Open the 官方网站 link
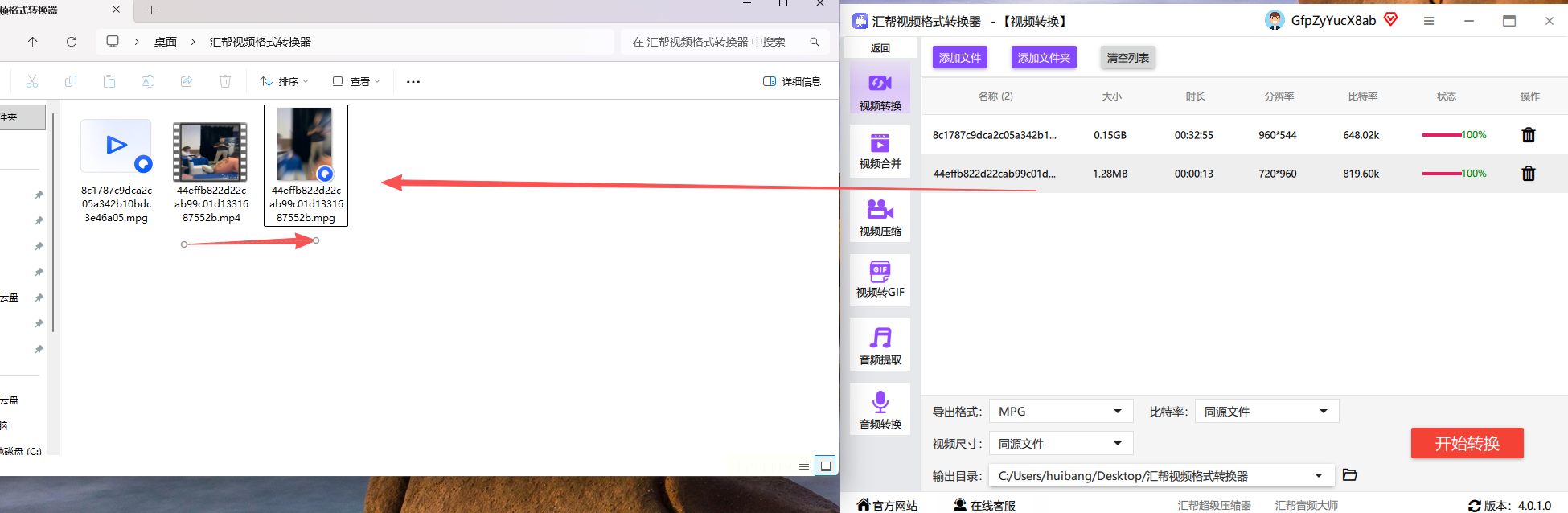Image resolution: width=1568 pixels, height=513 pixels. click(887, 505)
